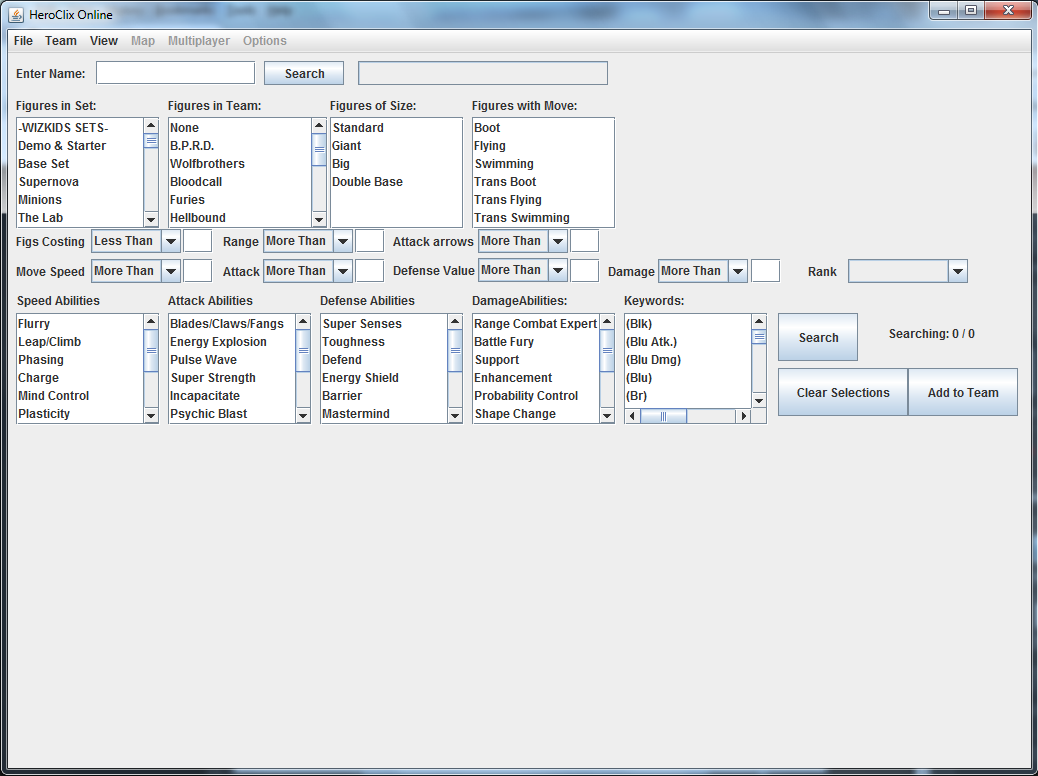
Task: Select 'Trans Swimming' move entry
Action: coord(543,217)
